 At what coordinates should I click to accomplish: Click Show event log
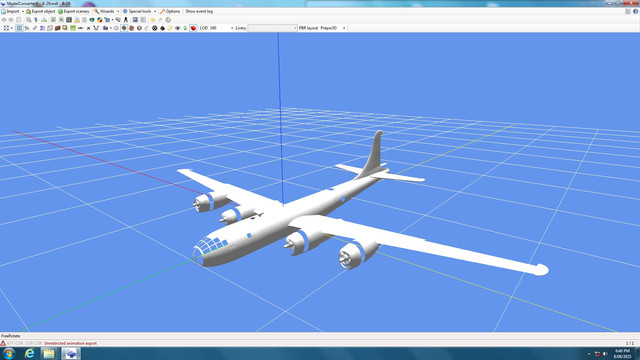199,11
